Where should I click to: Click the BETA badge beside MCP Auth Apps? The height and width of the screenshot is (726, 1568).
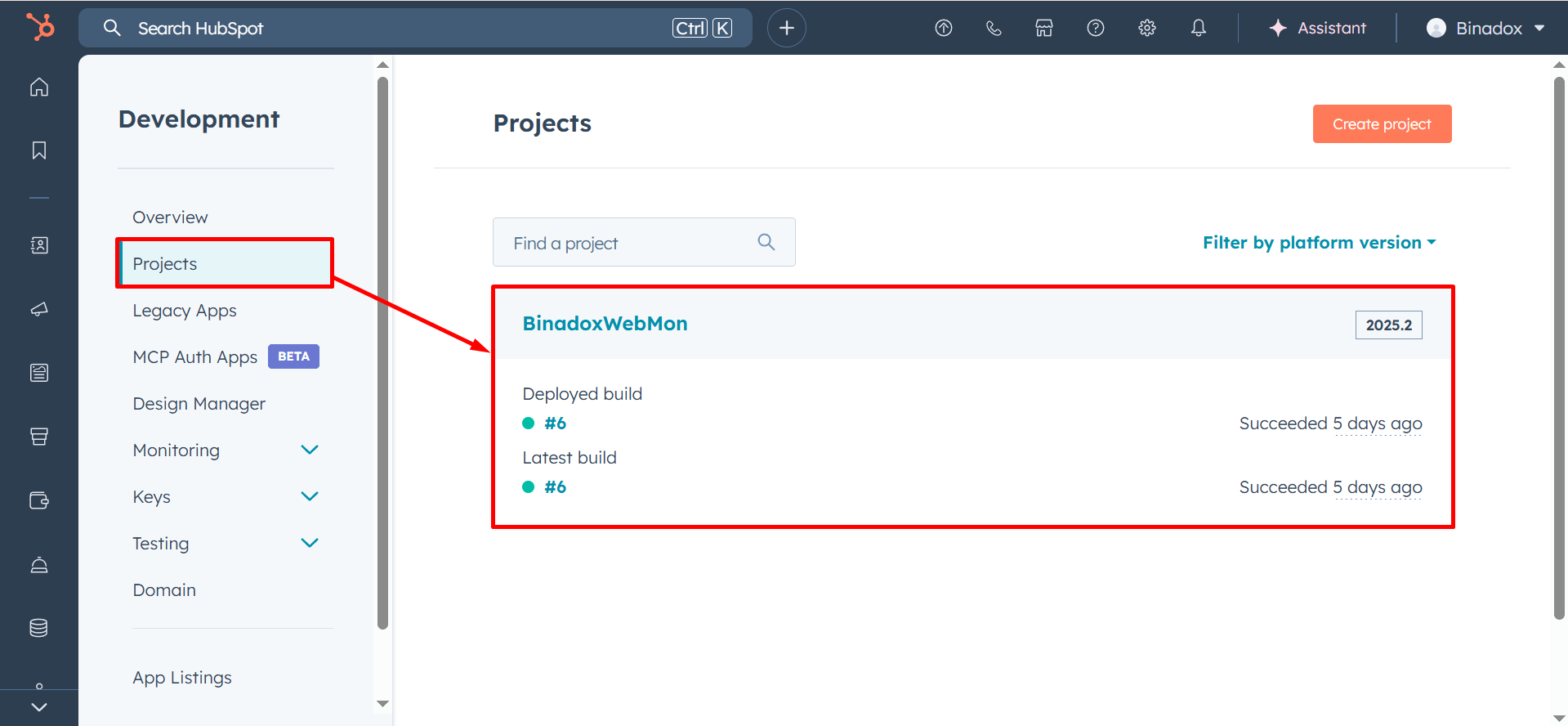pos(293,356)
